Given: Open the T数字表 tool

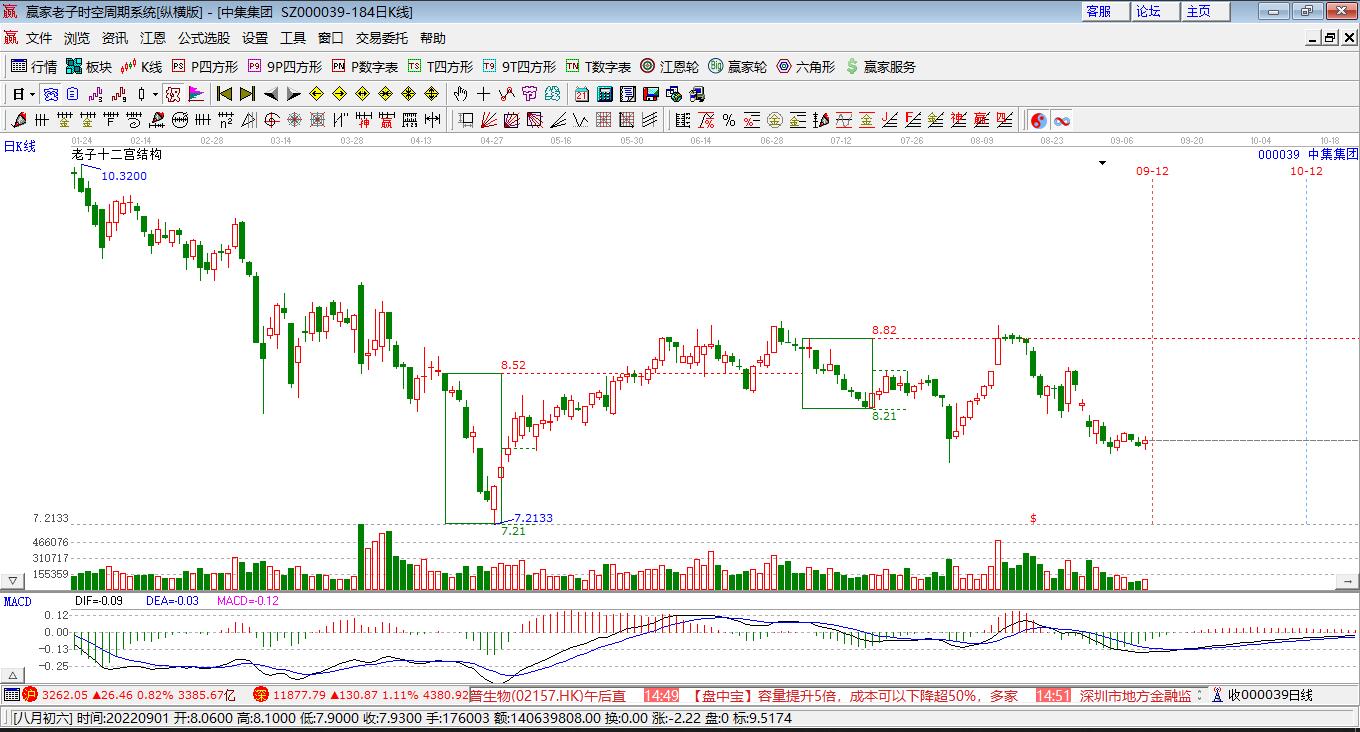Looking at the screenshot, I should point(598,67).
